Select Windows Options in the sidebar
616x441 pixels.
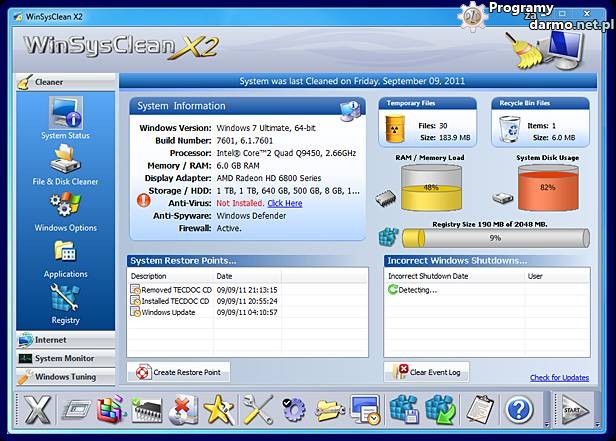click(65, 211)
